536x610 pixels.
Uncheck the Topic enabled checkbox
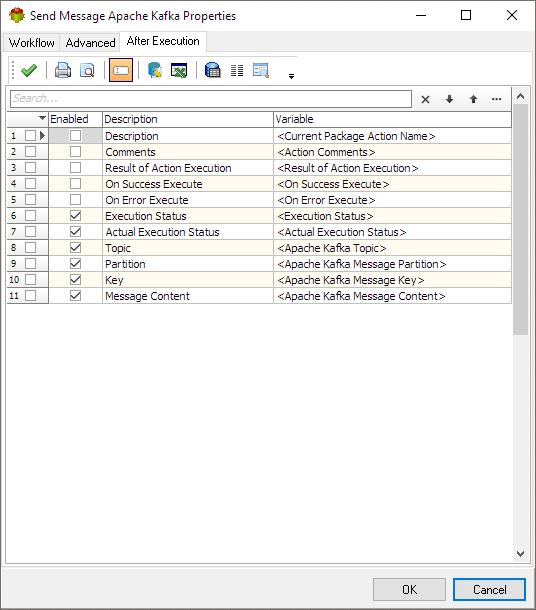(75, 247)
